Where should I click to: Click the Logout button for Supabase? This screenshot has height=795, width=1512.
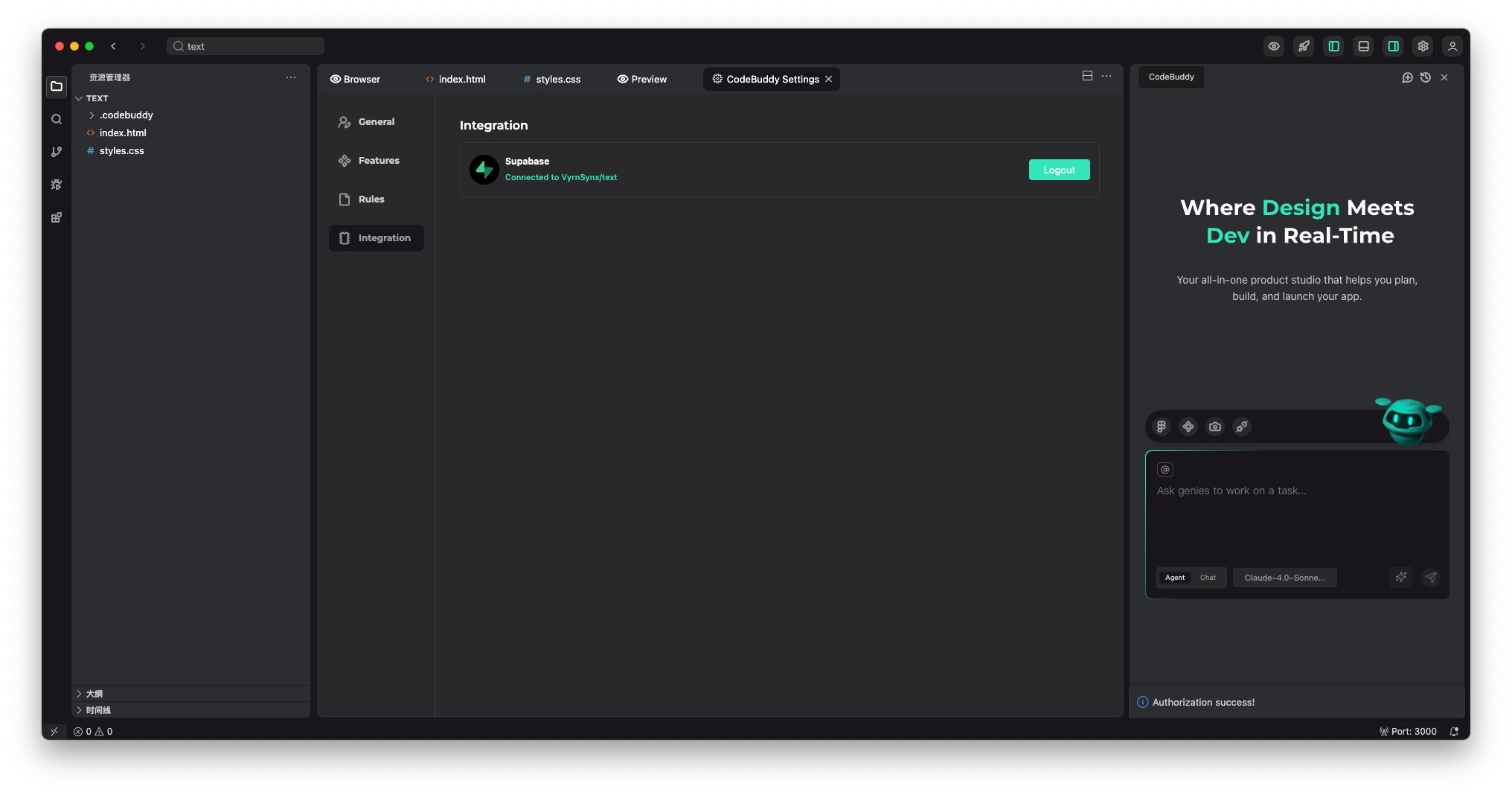[1060, 170]
